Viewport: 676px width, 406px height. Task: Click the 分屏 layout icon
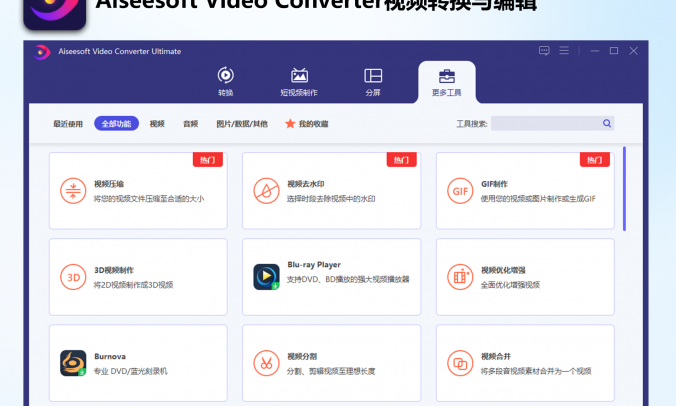coord(373,75)
